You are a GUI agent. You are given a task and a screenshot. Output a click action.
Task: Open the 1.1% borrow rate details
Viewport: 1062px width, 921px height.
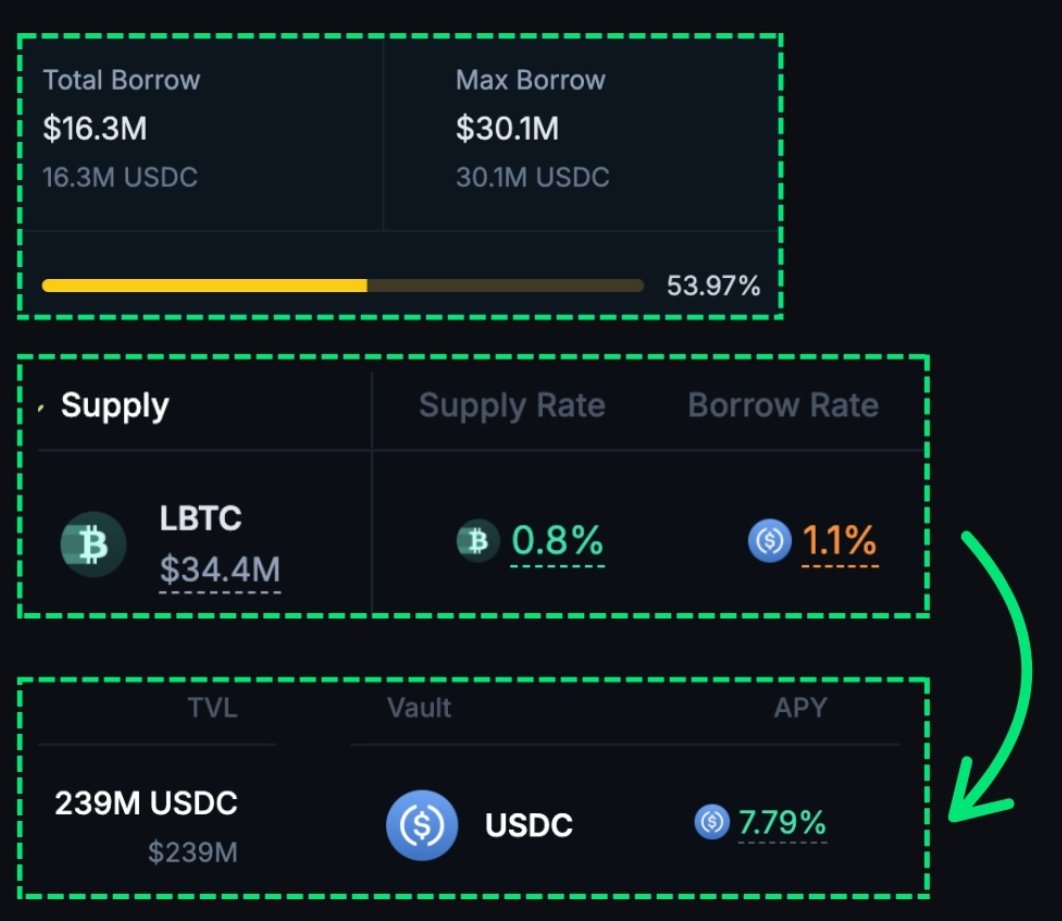click(x=839, y=540)
